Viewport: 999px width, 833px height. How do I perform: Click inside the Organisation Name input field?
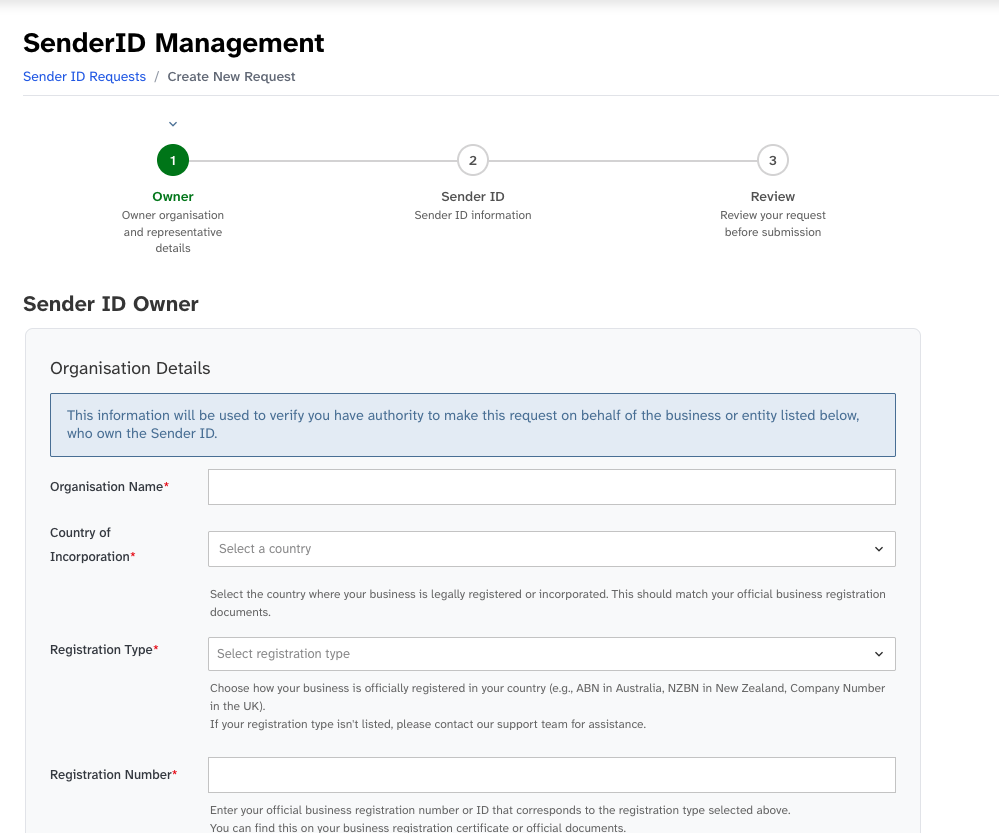pos(551,487)
